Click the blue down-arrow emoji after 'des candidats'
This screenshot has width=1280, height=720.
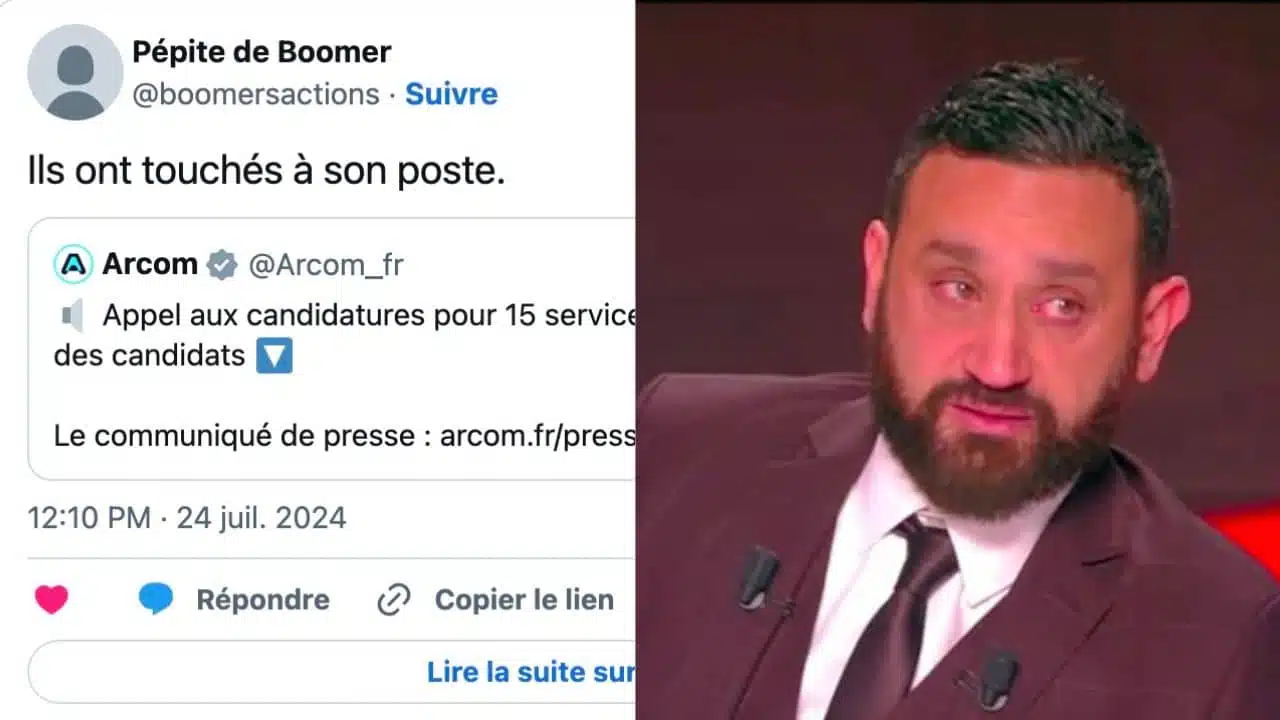[x=274, y=356]
